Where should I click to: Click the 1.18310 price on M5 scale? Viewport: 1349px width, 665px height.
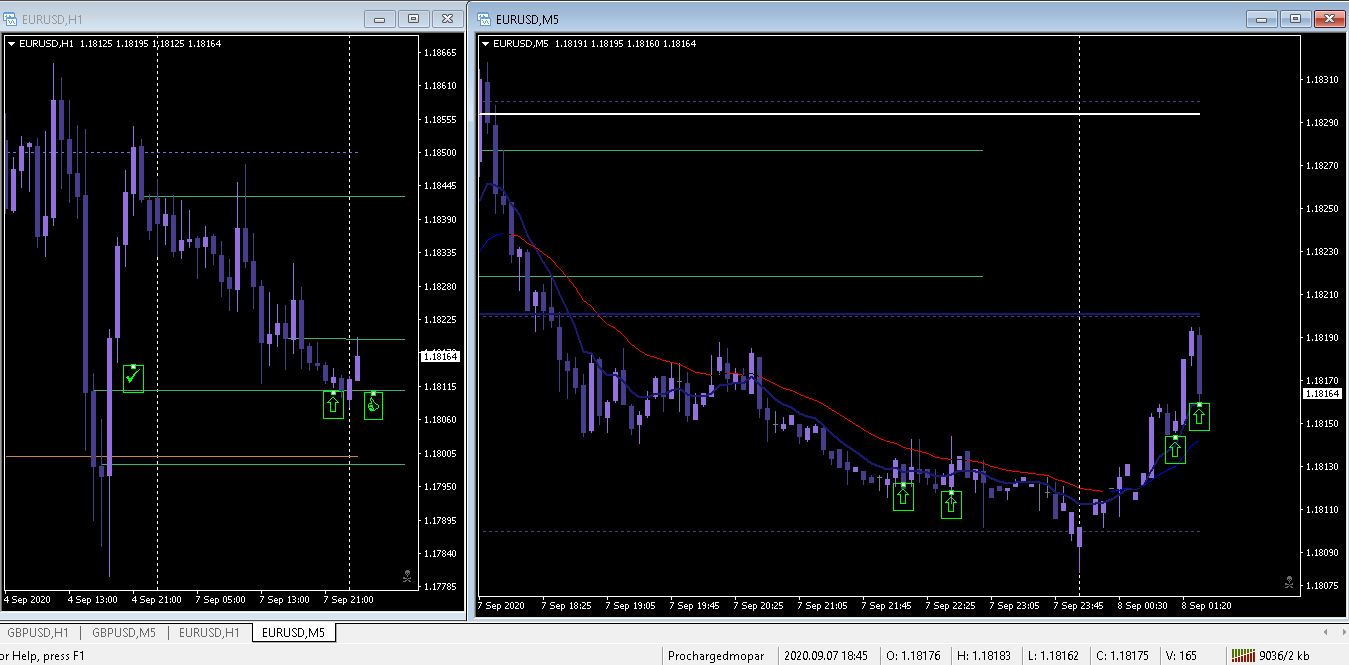coord(1322,79)
